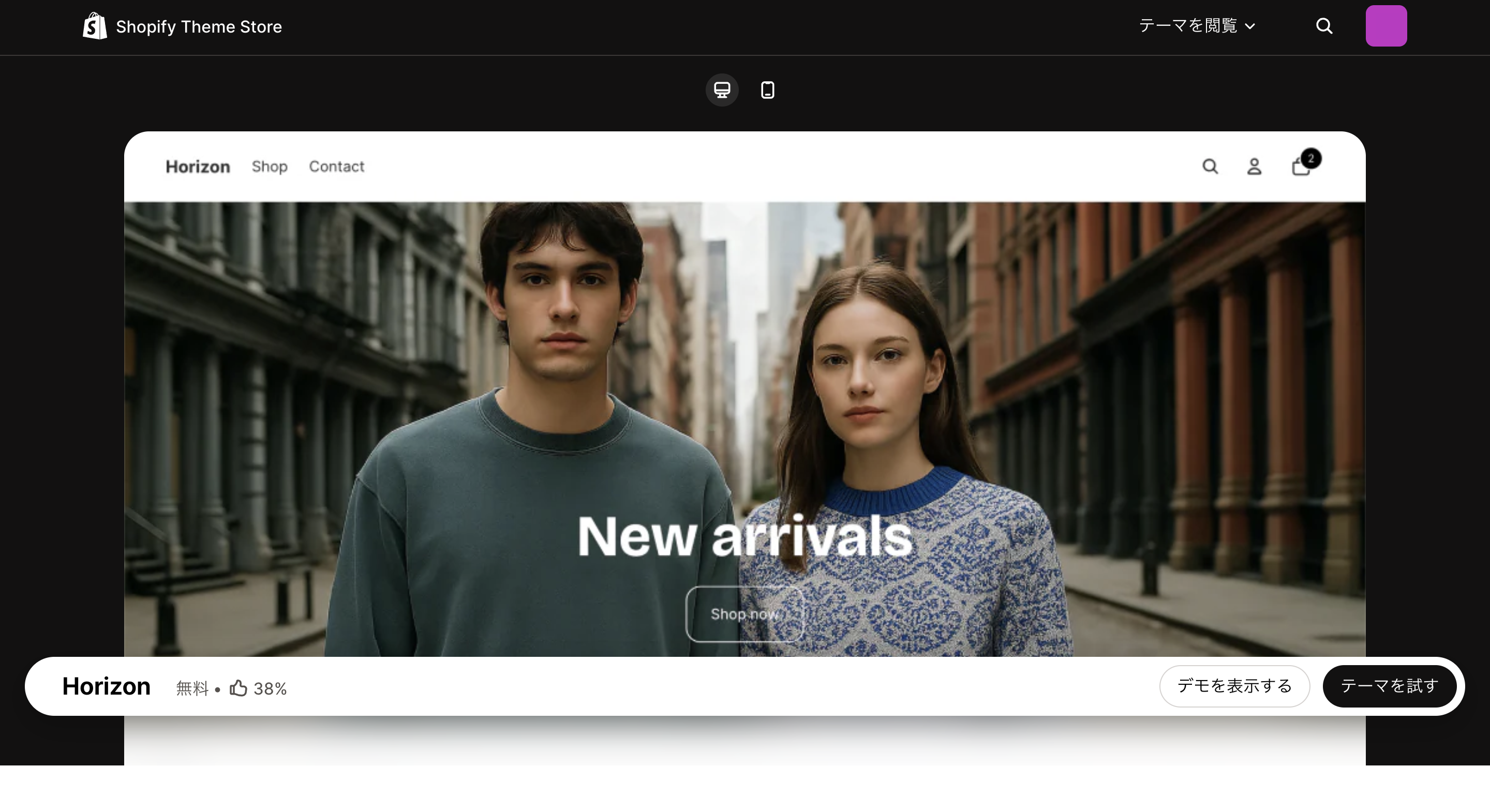Click the preview store search magnifier icon
The width and height of the screenshot is (1490, 812).
pos(1210,167)
